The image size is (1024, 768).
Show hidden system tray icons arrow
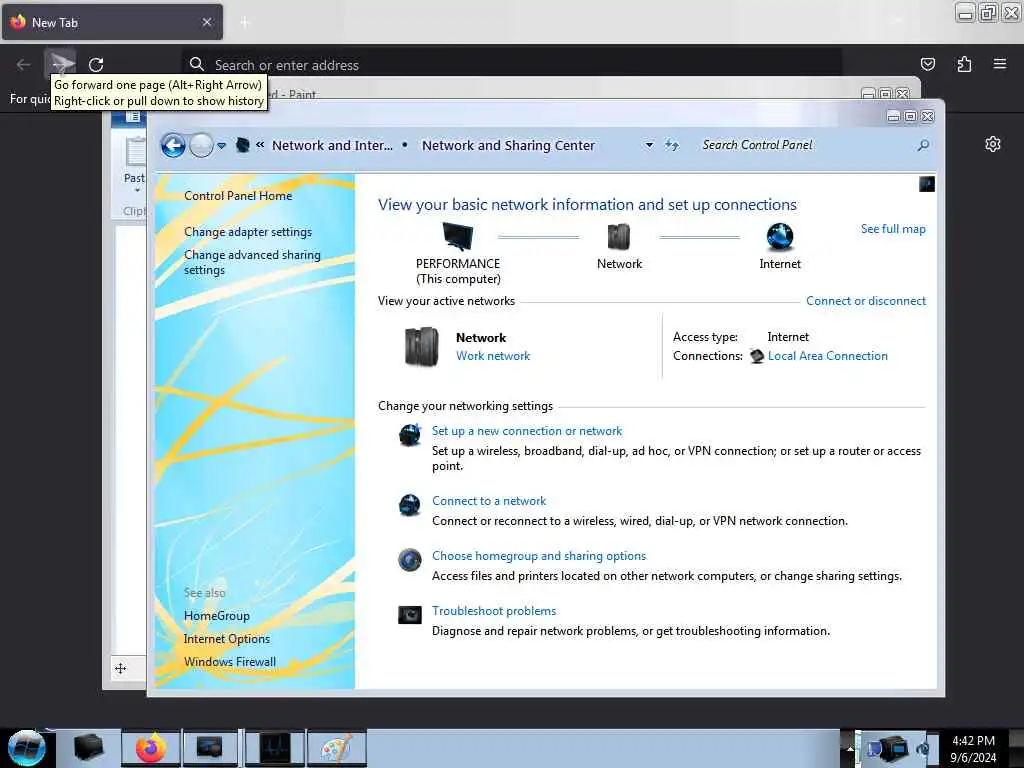point(850,748)
